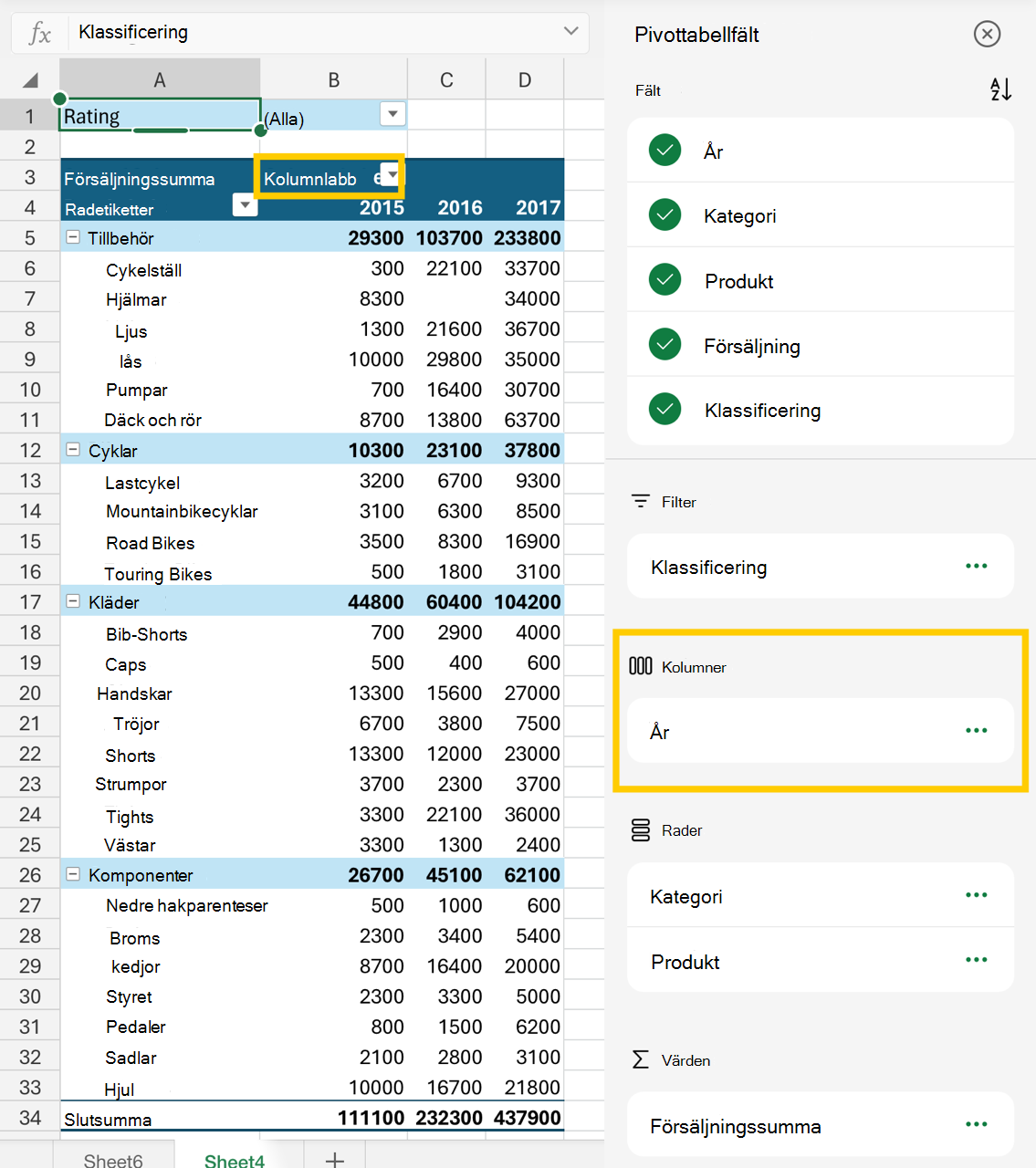Select the Rating cell A1

(x=161, y=115)
